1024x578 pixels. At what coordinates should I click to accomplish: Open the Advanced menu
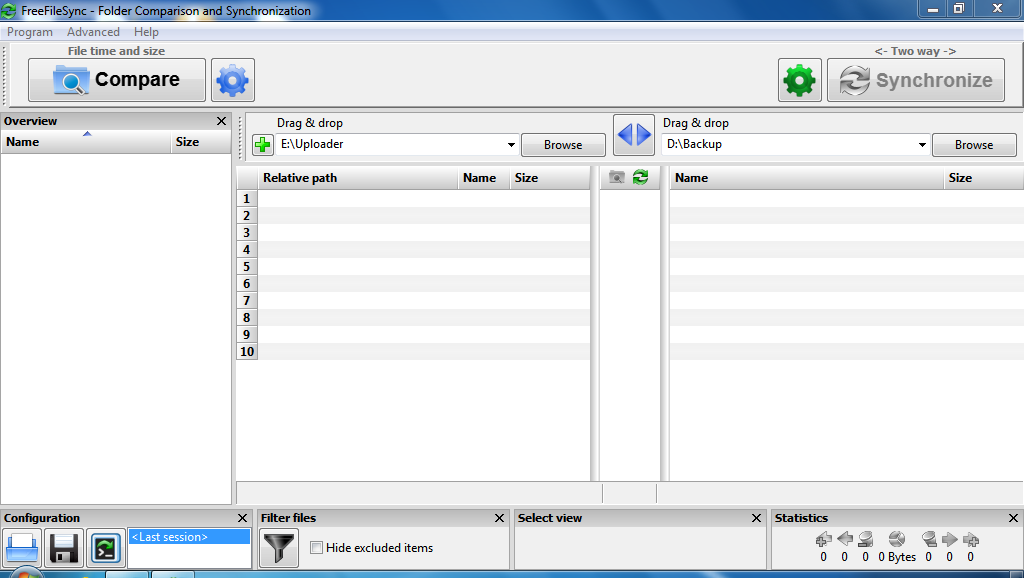(93, 32)
